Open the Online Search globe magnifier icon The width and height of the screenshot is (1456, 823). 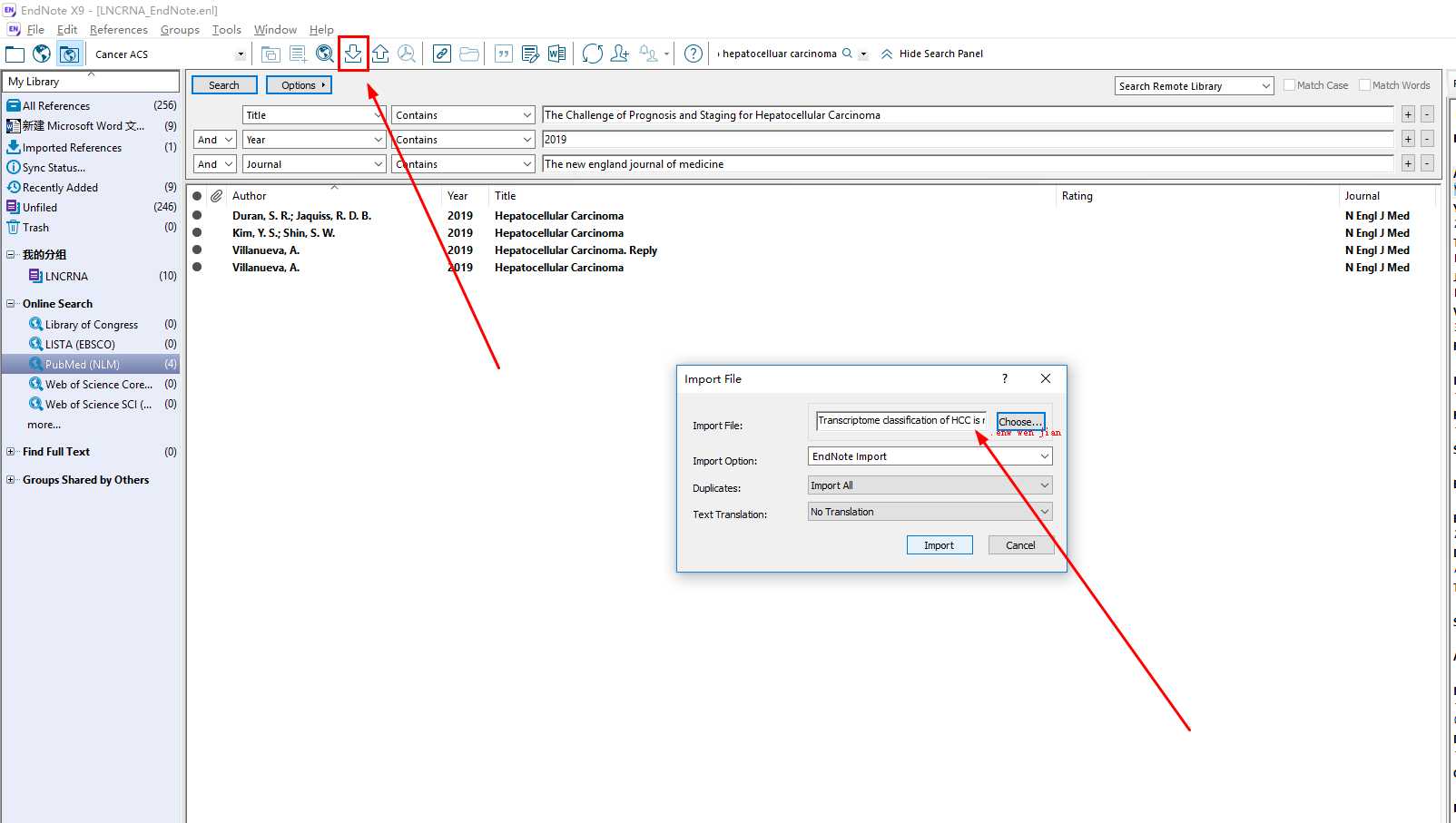(x=325, y=54)
